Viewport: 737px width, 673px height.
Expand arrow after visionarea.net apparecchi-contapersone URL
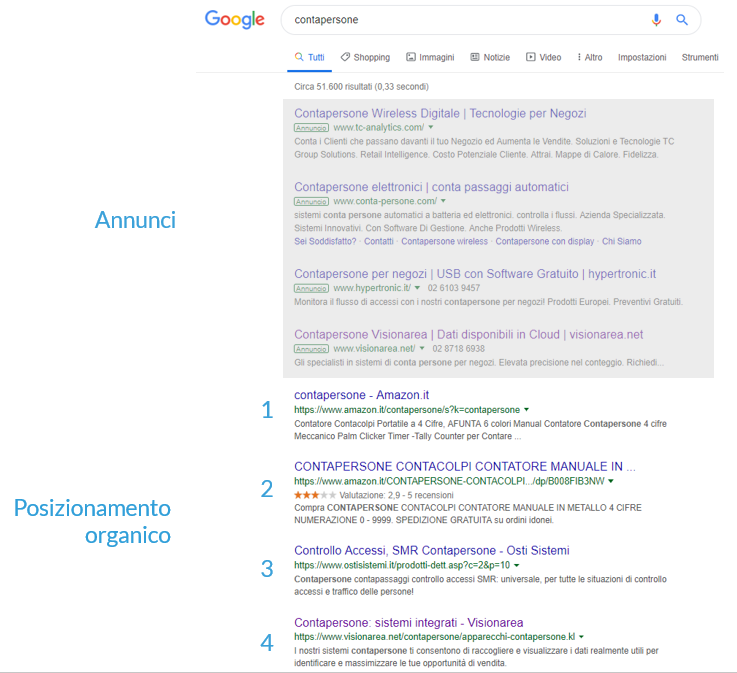click(581, 637)
